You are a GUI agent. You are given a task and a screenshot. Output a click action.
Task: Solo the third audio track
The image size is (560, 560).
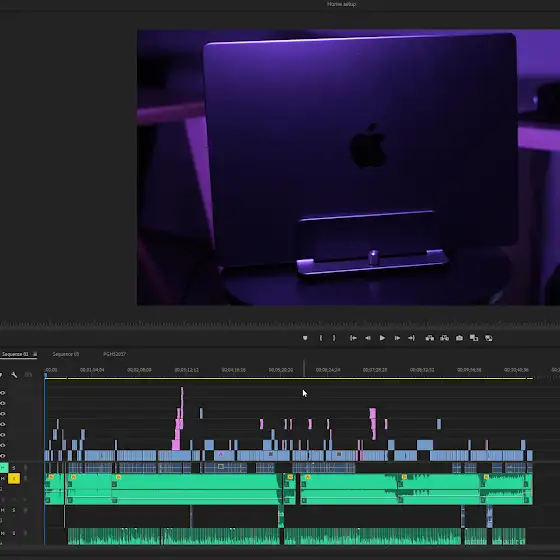[14, 510]
